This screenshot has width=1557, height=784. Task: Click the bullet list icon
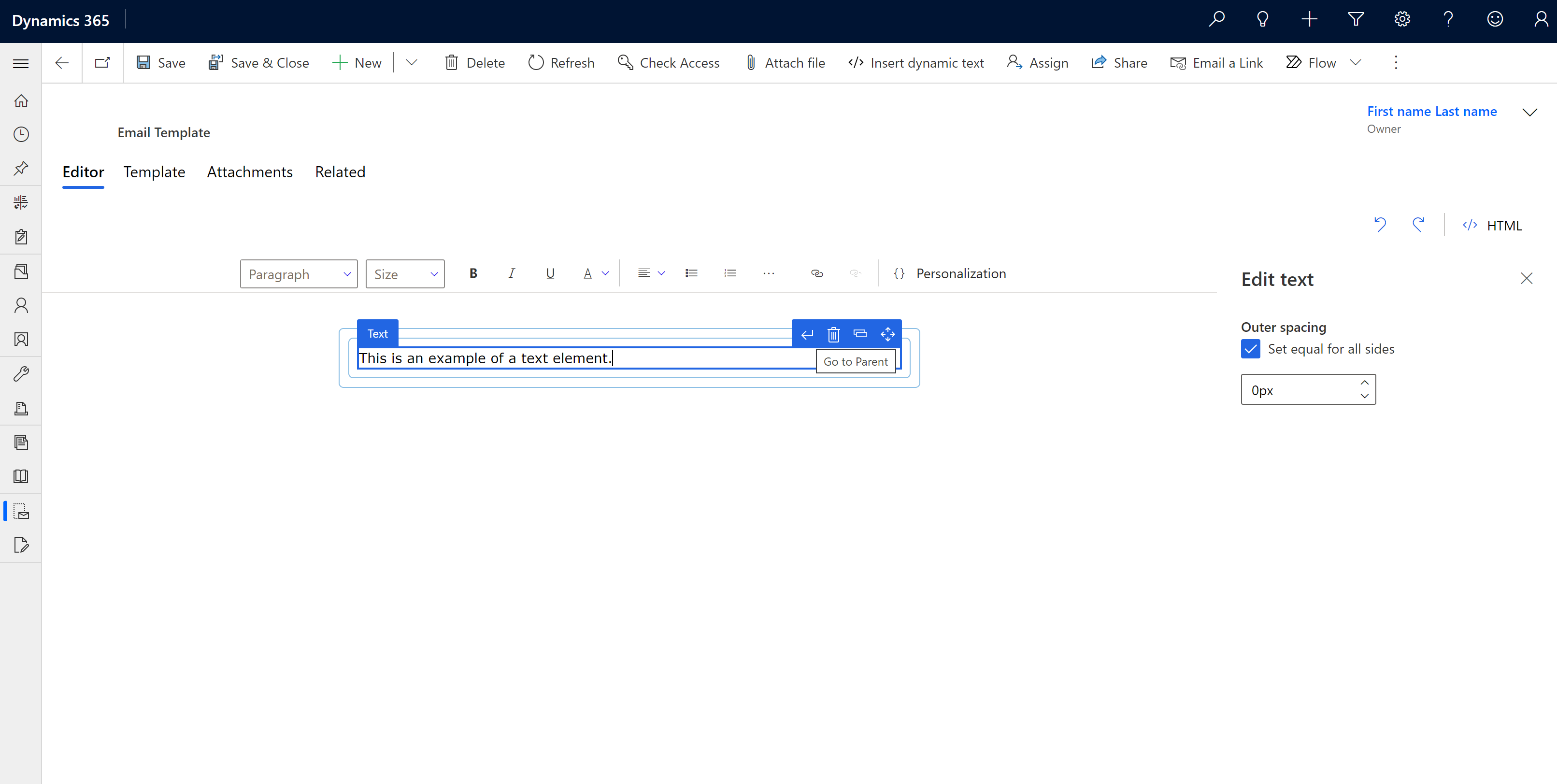coord(690,273)
